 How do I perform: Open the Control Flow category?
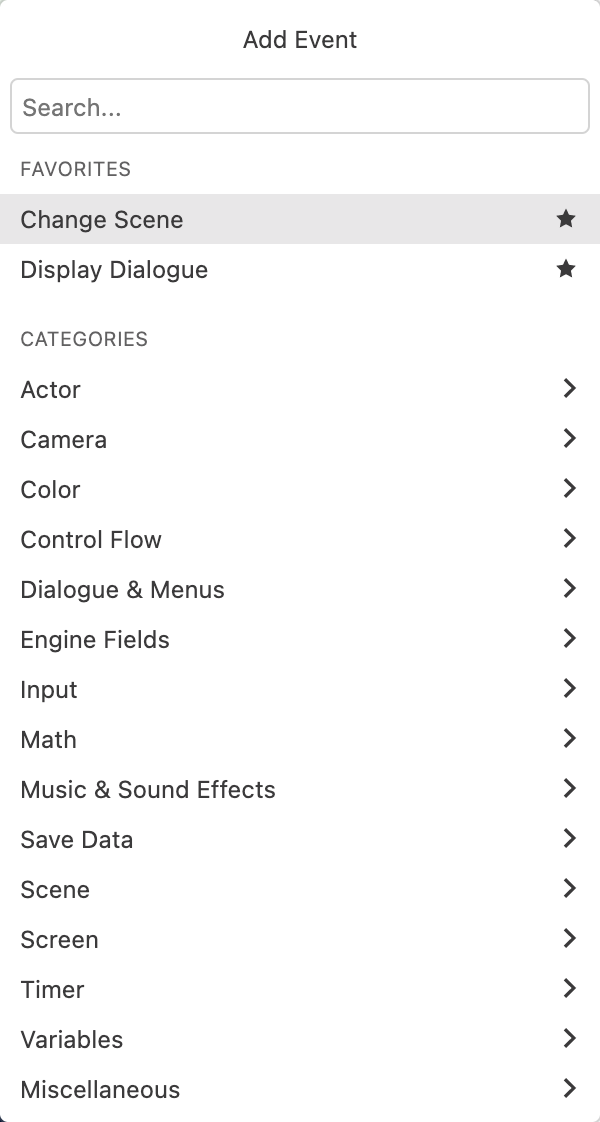coord(91,540)
